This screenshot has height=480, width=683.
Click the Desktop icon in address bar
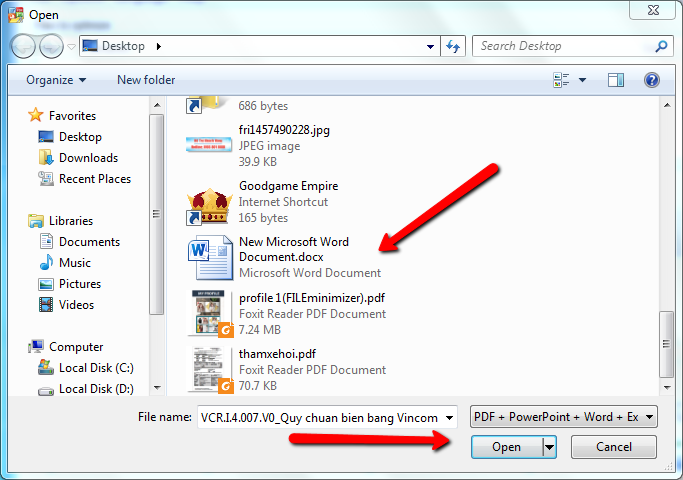click(90, 46)
